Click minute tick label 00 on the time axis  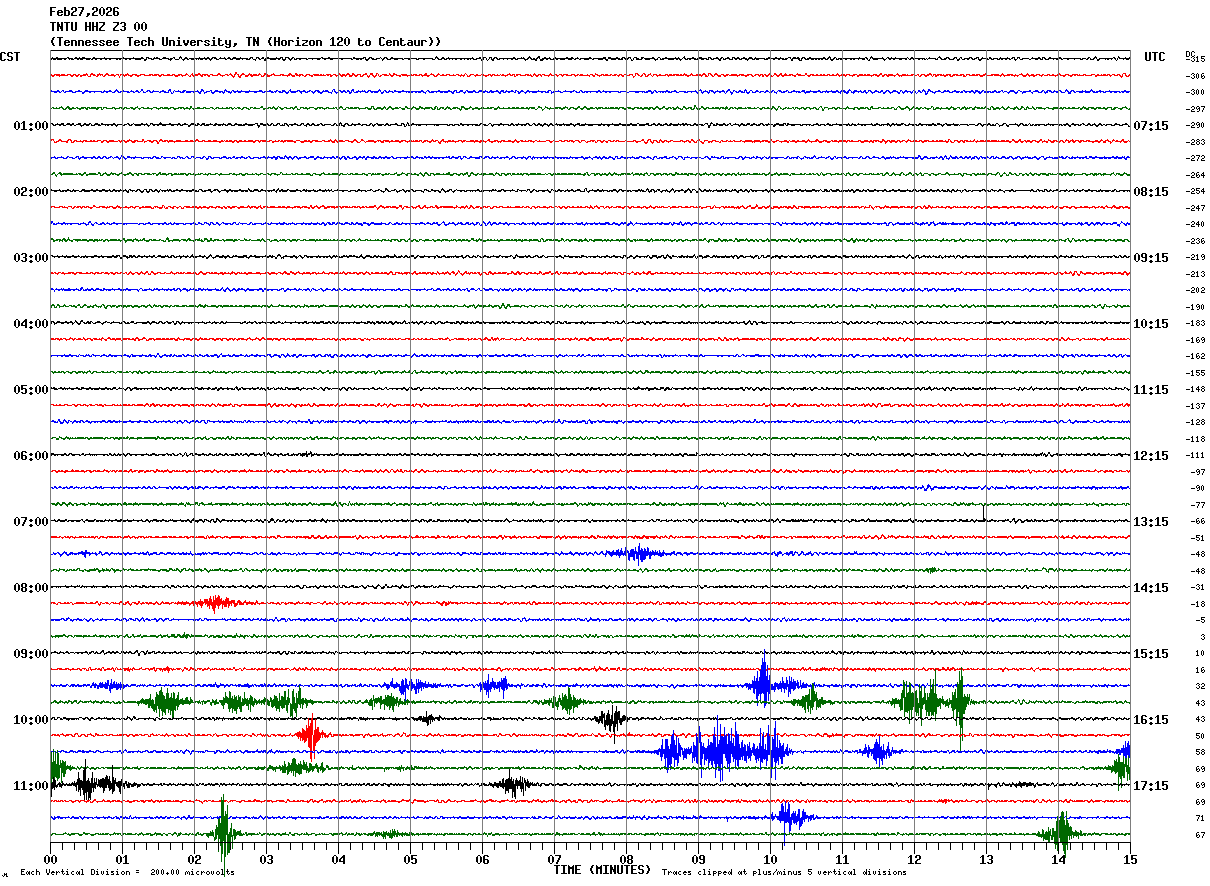(x=50, y=859)
